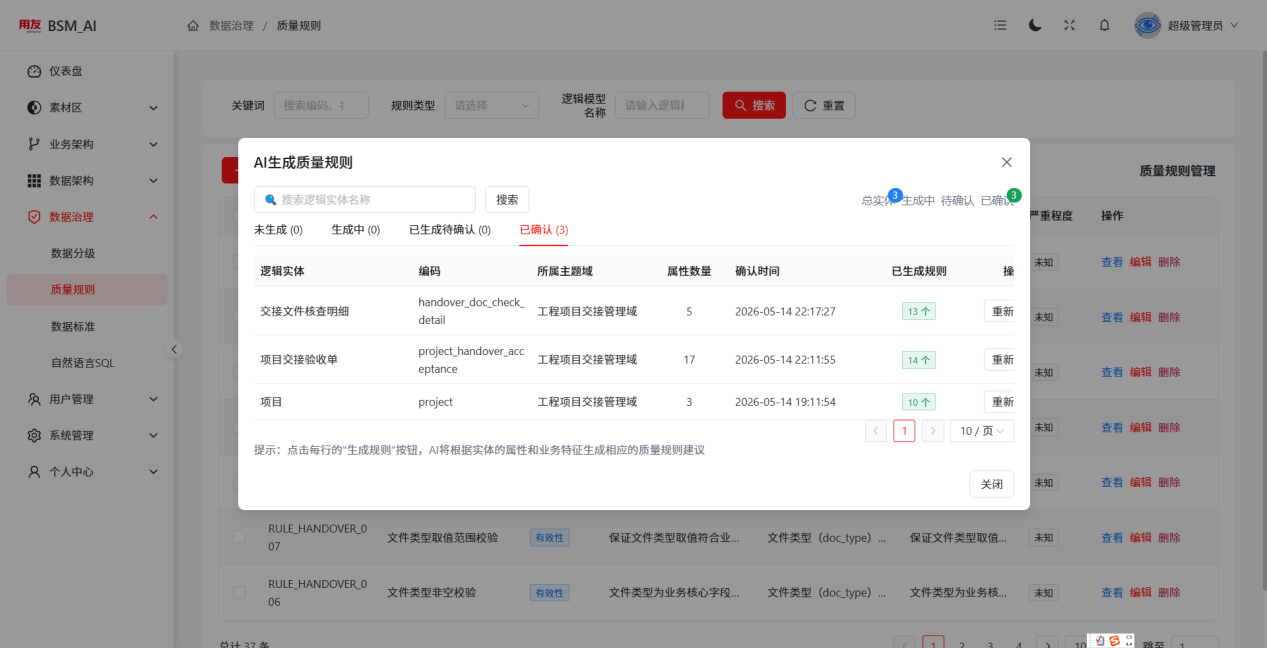Click next page arrow in background table
Screen dimensions: 1267x648
coord(1047,645)
